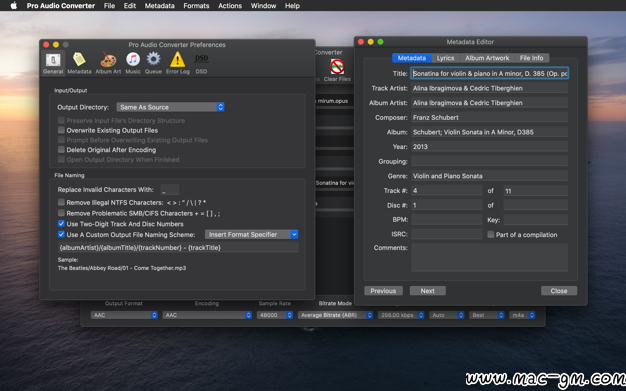Open the Edit menu
This screenshot has height=391, width=626.
click(x=130, y=6)
